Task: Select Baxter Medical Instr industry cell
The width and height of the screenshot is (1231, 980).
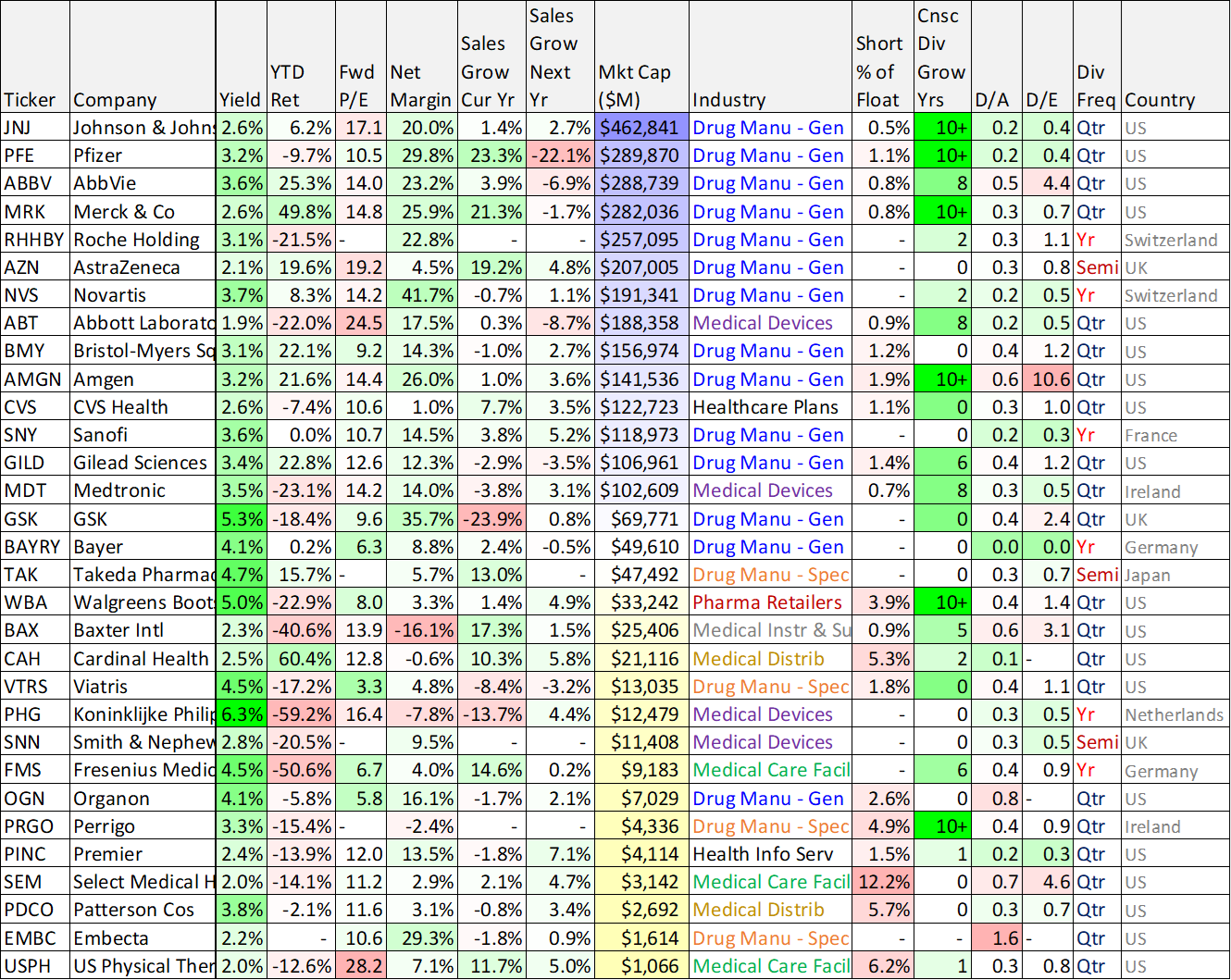Action: pos(770,630)
